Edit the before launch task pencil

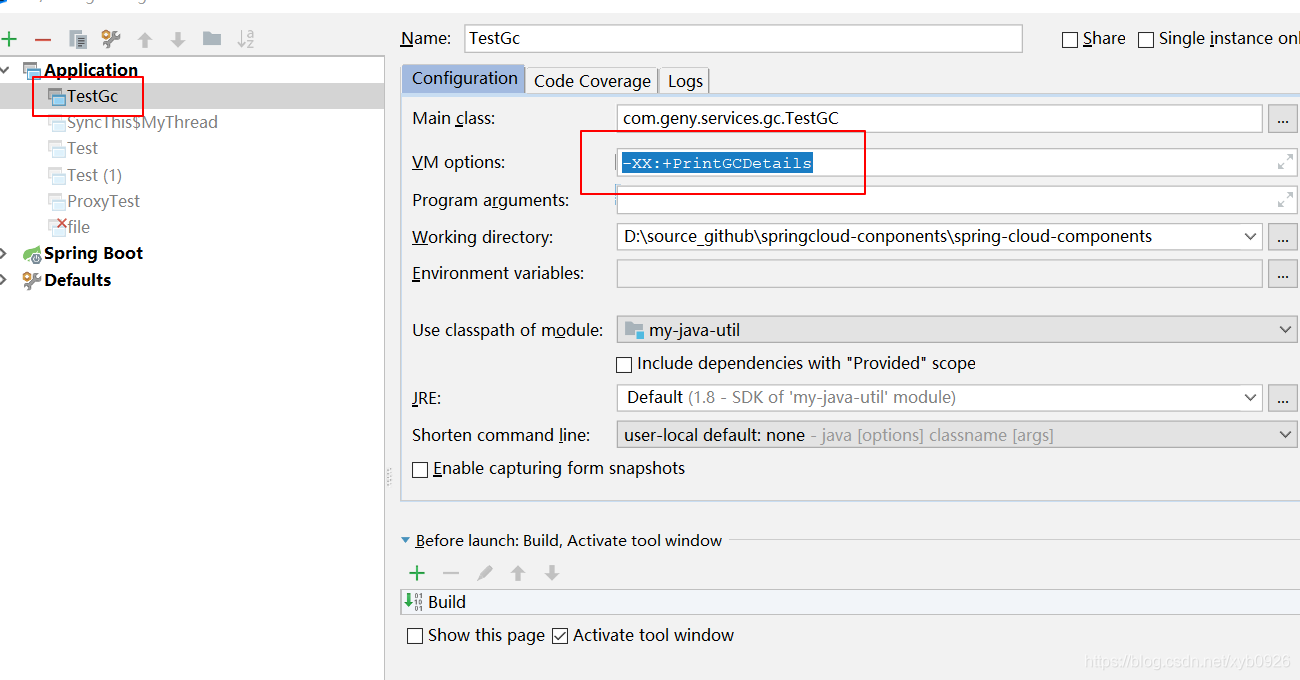(485, 573)
